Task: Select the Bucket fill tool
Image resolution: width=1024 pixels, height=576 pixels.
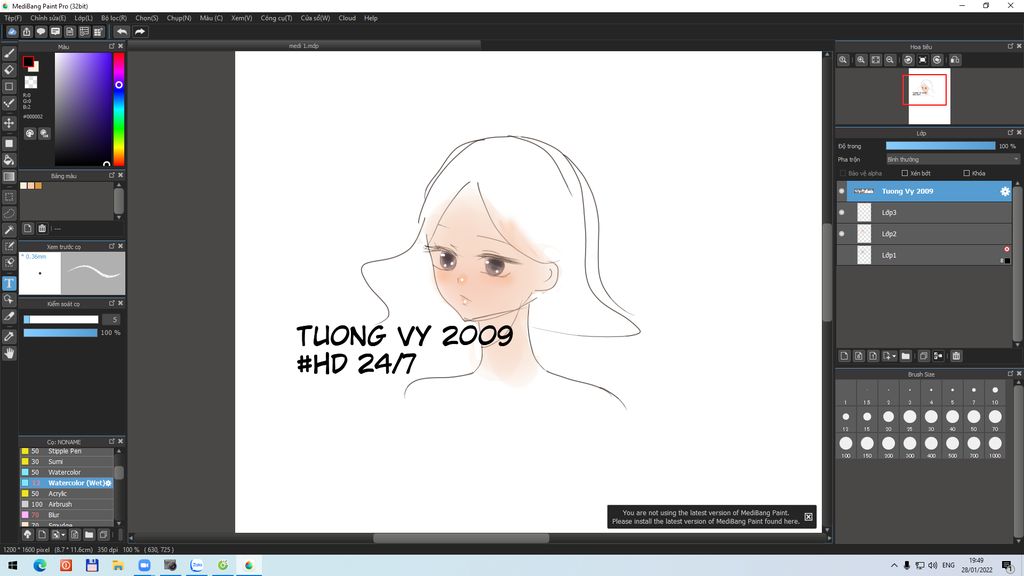Action: click(9, 160)
